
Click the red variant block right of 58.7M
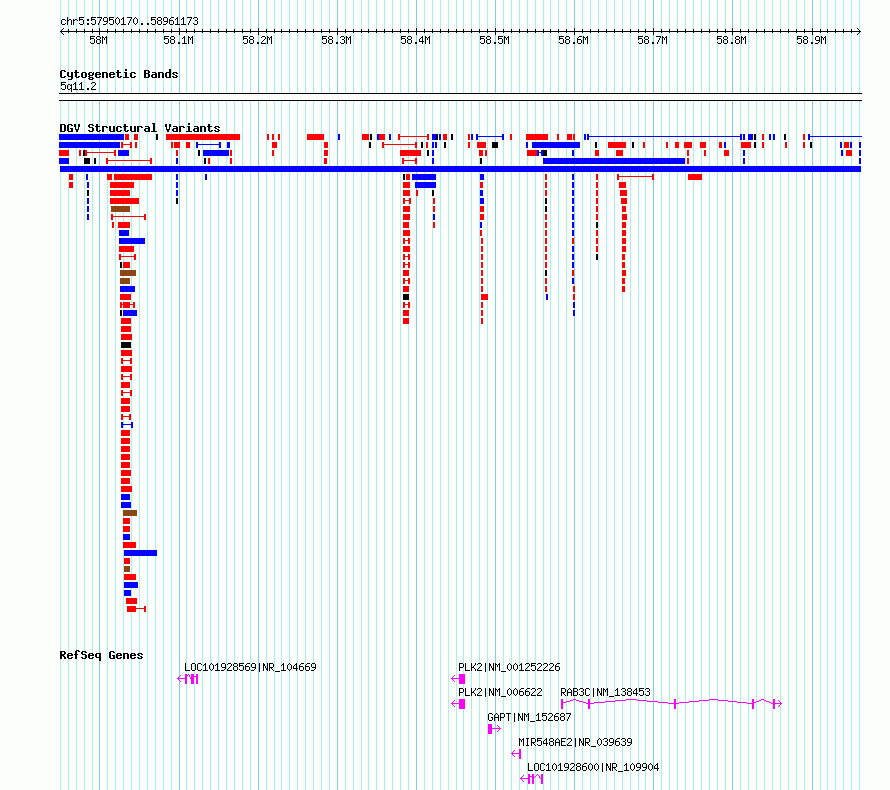(695, 177)
